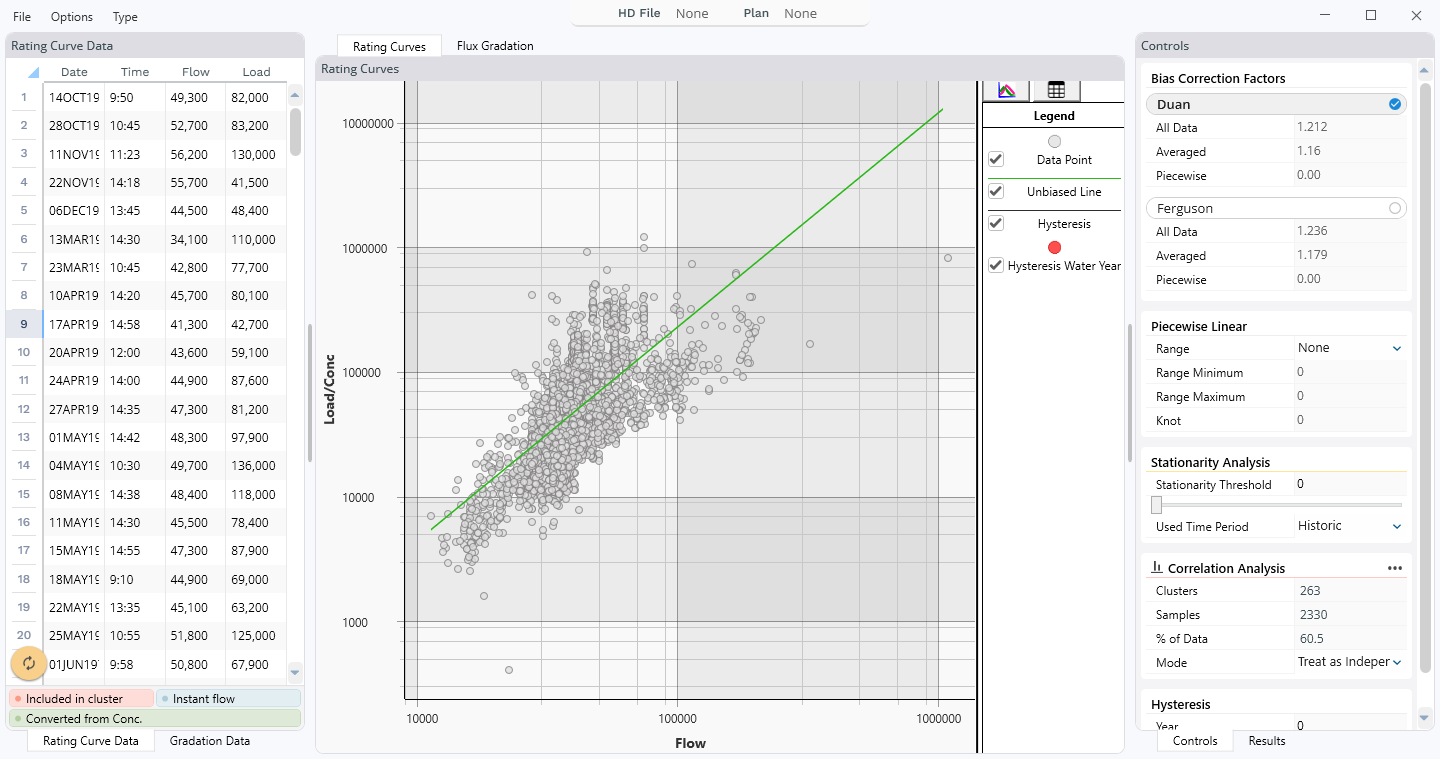
Task: Click the table select-all corner triangle
Action: (x=33, y=73)
